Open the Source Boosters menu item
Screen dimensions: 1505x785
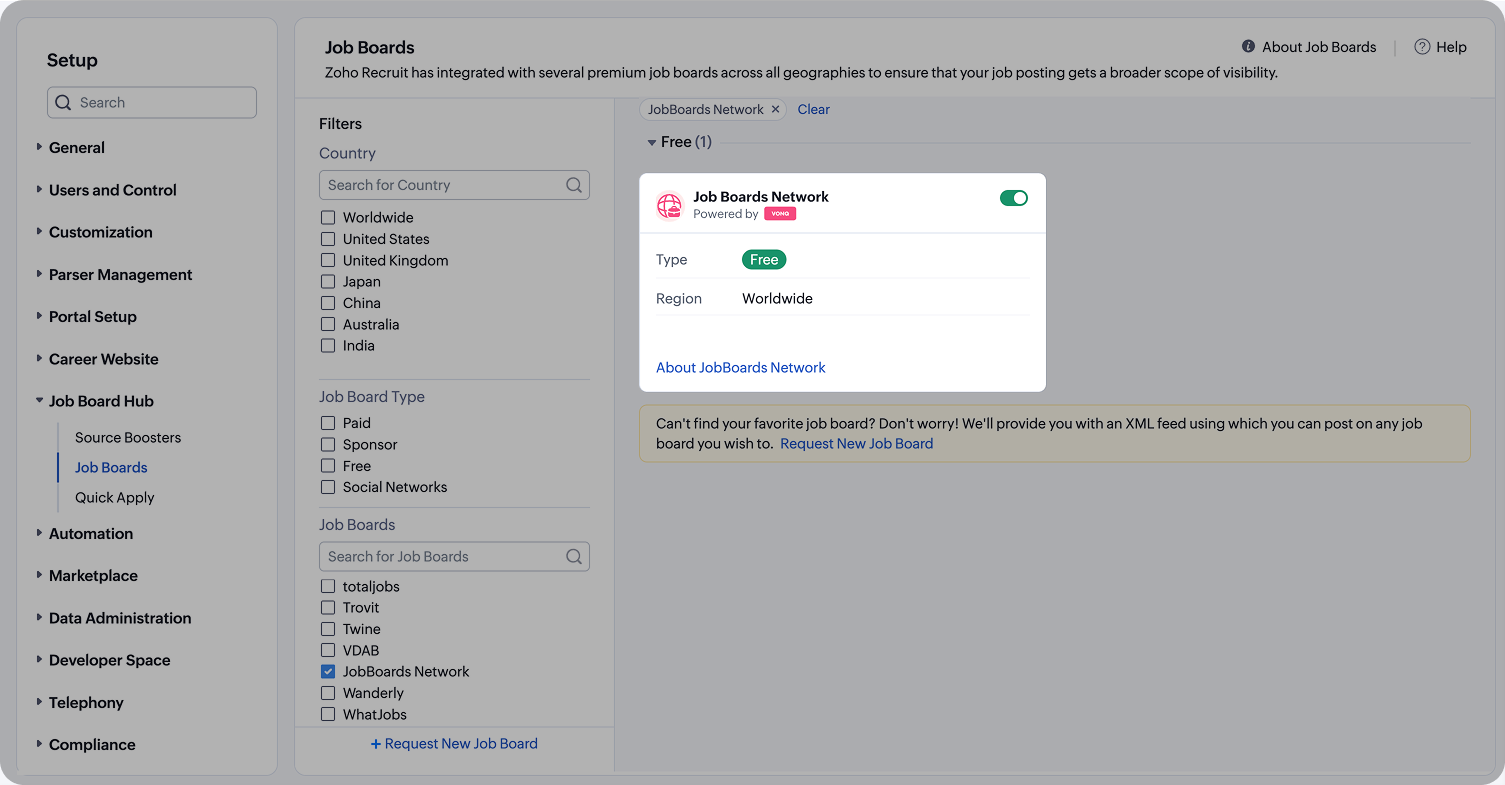tap(128, 438)
